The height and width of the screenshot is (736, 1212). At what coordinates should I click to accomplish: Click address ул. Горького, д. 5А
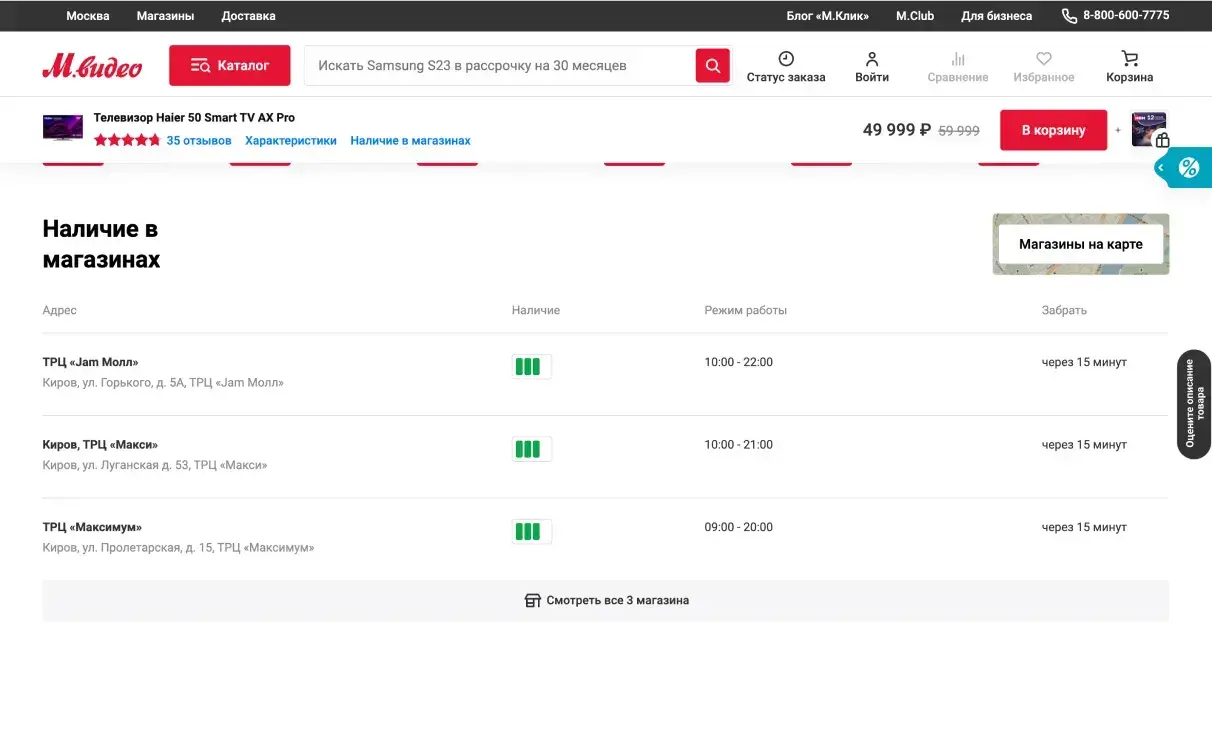click(x=163, y=383)
